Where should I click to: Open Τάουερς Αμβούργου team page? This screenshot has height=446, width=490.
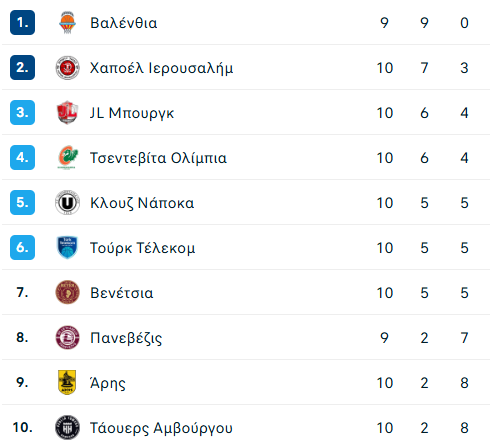tap(161, 428)
